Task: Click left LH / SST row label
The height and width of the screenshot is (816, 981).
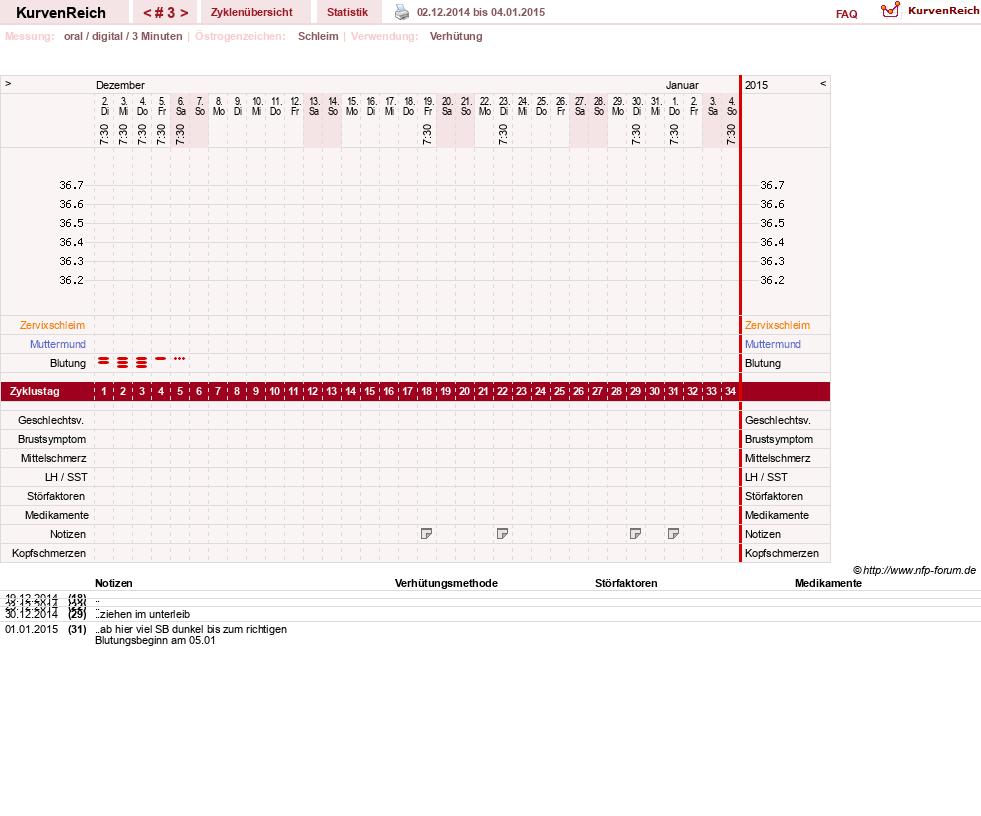Action: (x=66, y=477)
